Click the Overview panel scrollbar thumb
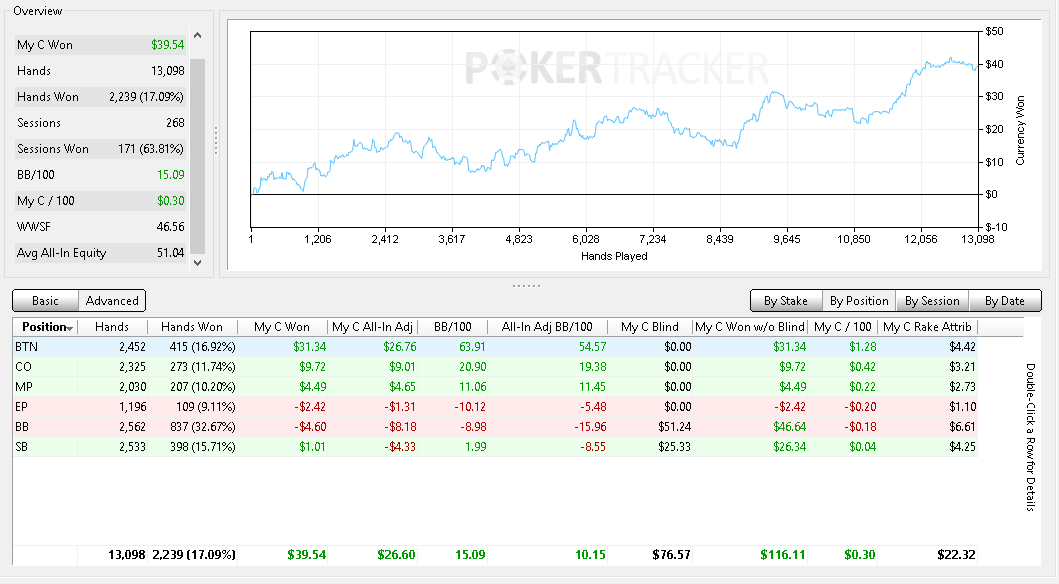 tap(197, 156)
